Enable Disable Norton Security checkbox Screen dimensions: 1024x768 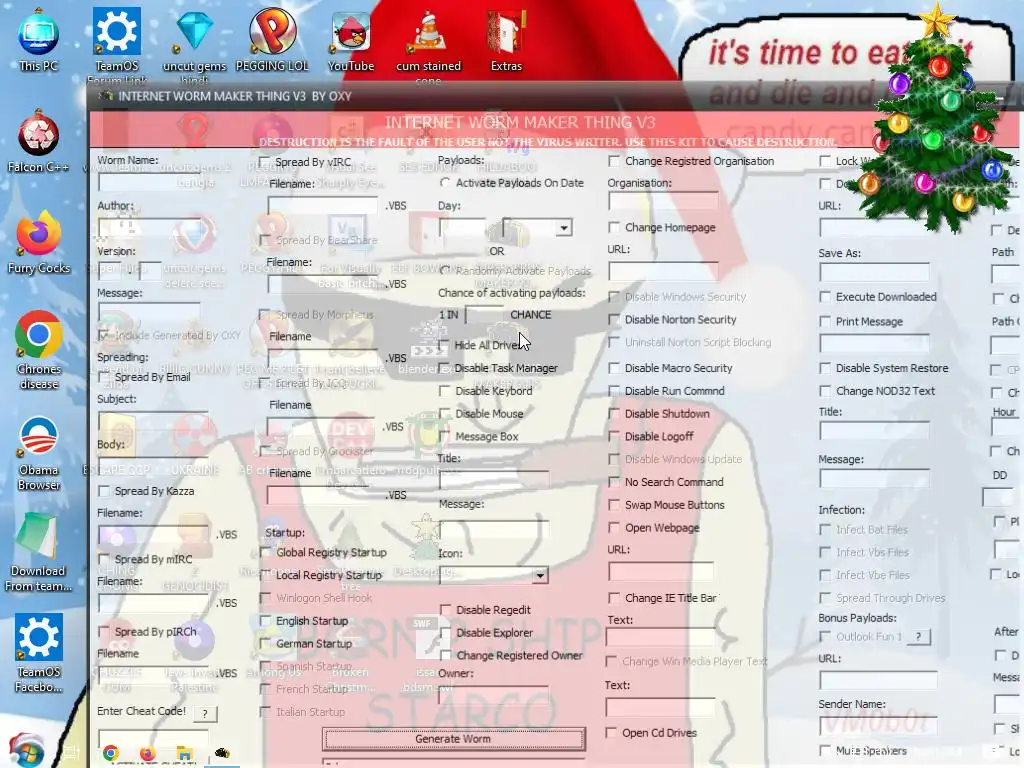tap(613, 319)
